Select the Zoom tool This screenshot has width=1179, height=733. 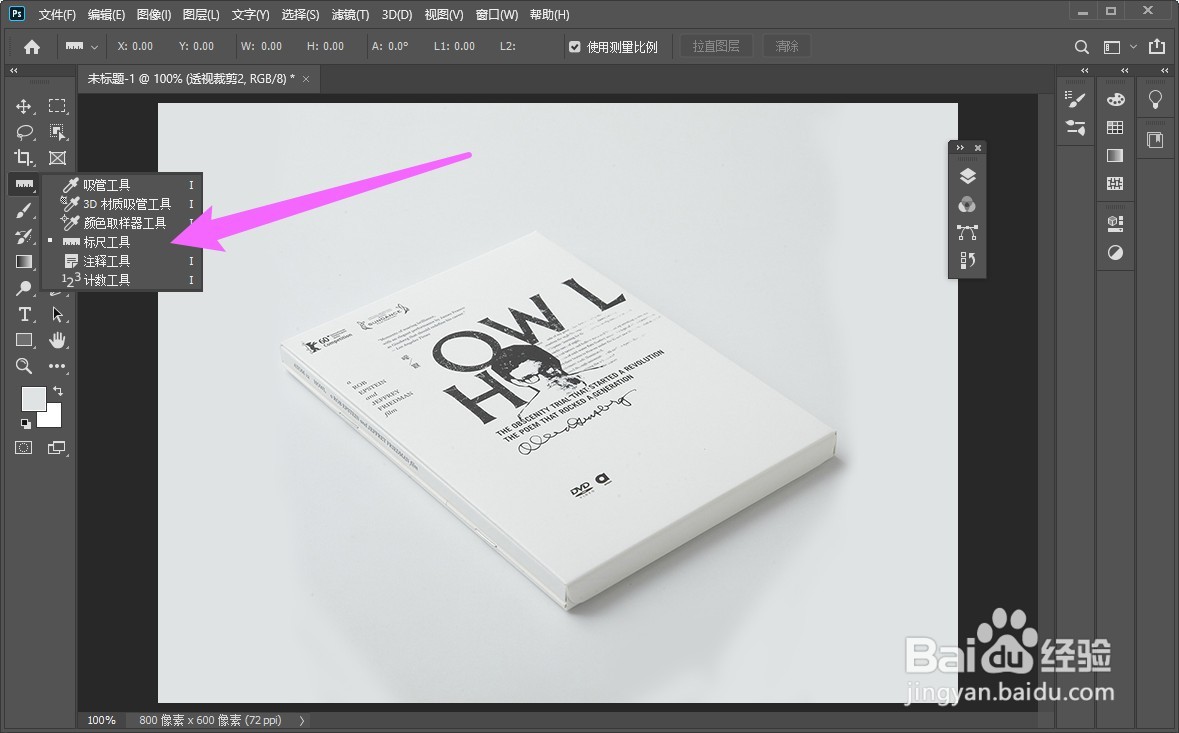coord(24,366)
